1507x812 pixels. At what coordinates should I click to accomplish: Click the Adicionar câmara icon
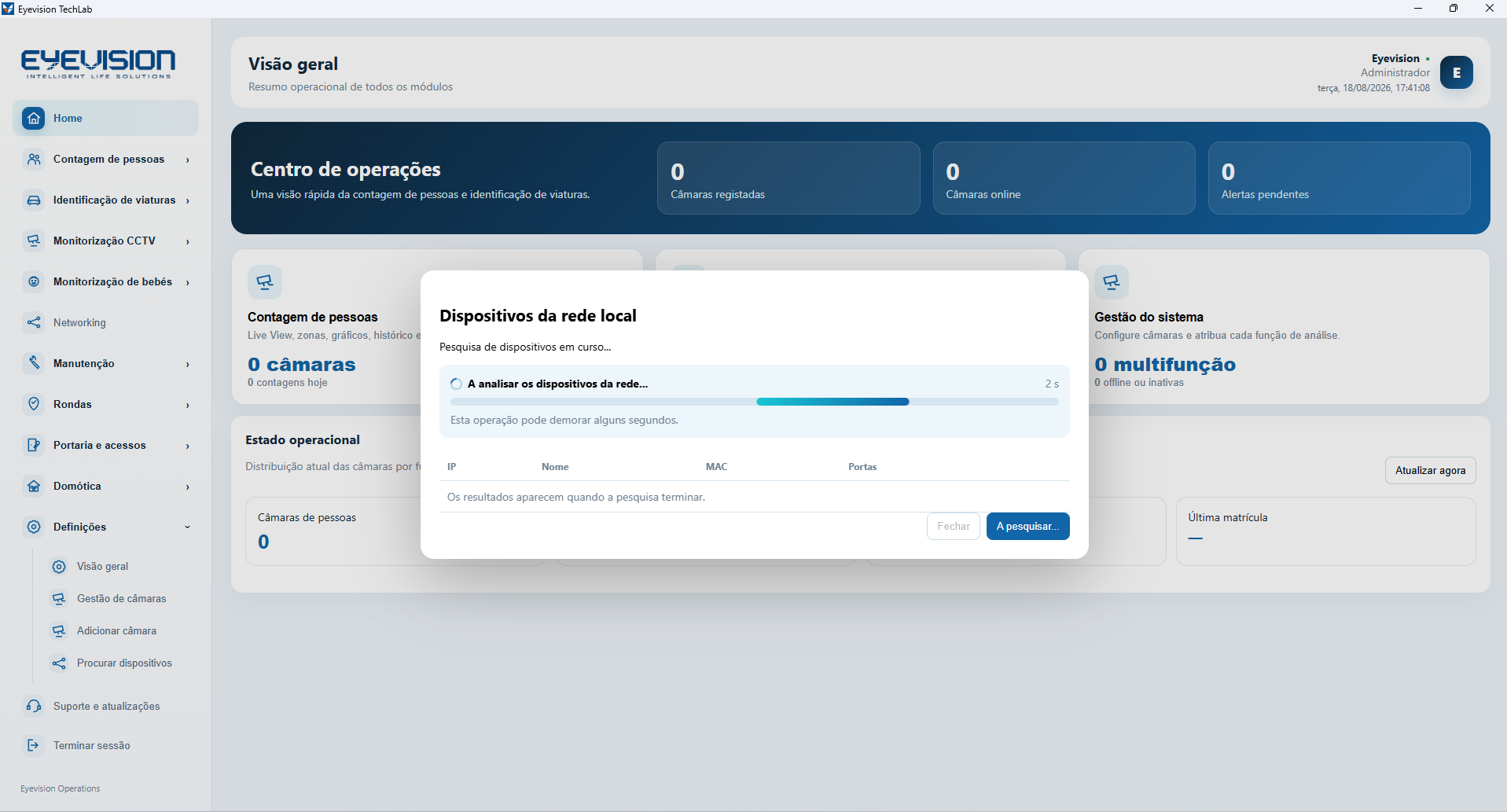(x=59, y=630)
